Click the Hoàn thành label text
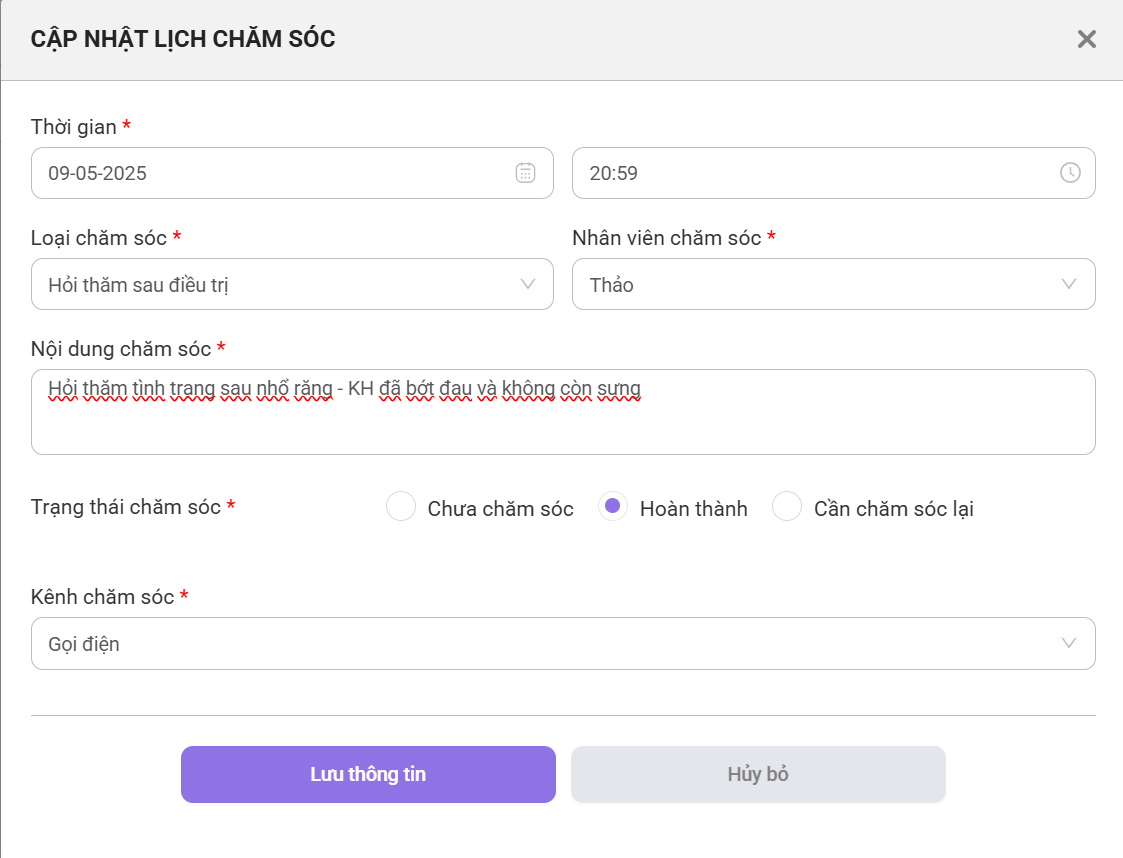This screenshot has width=1123, height=858. (693, 509)
